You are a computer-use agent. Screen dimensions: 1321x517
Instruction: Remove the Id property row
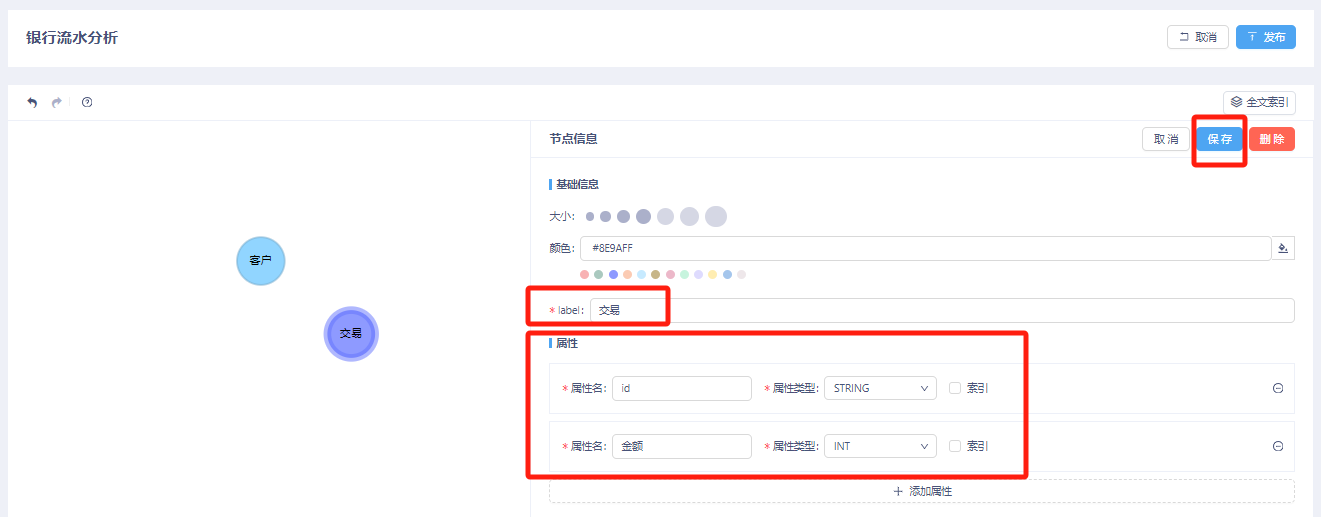coord(1278,389)
